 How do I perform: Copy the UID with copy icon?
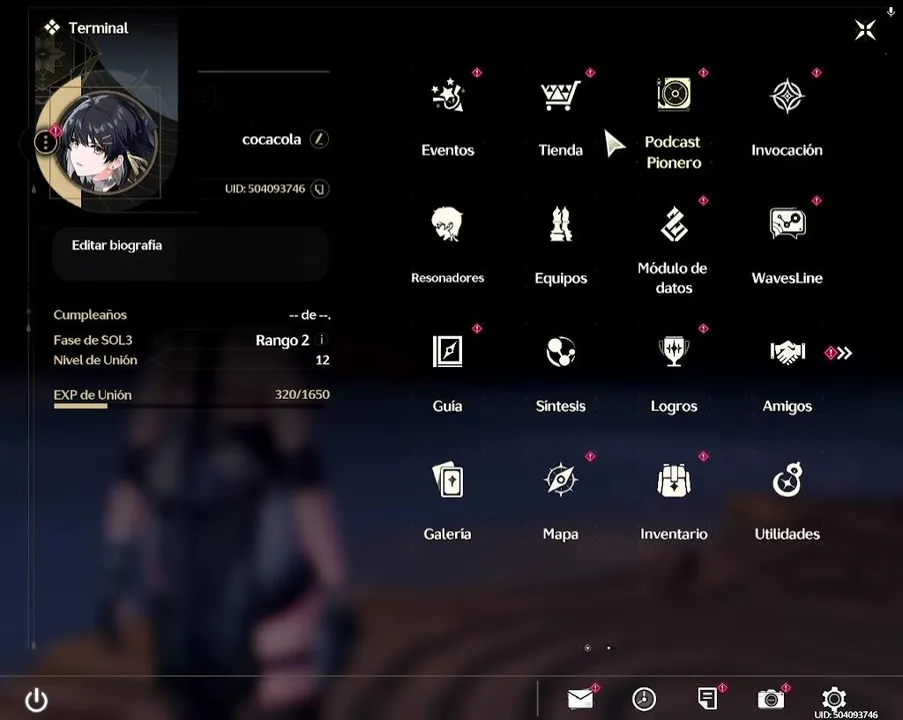320,188
